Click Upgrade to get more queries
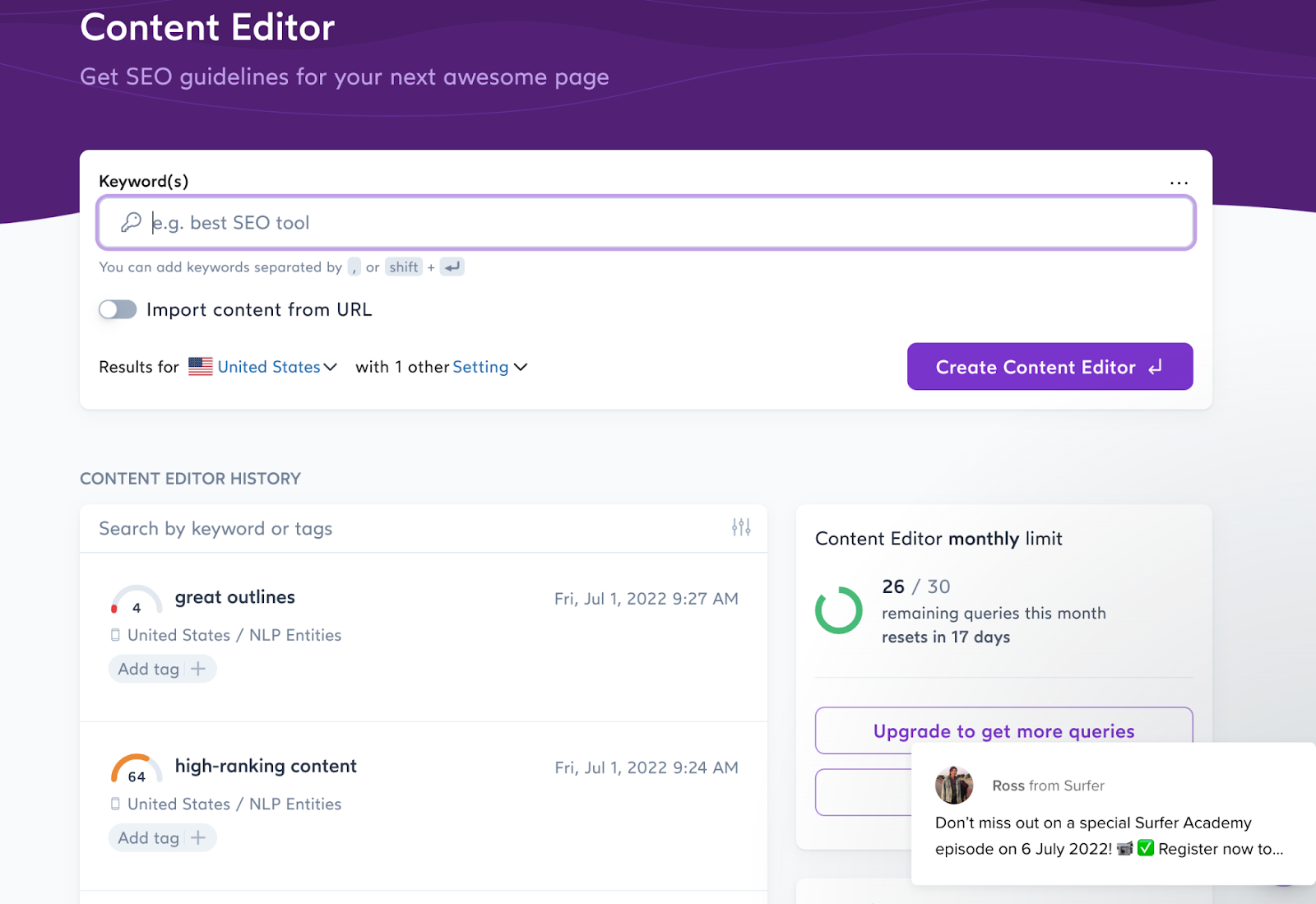The width and height of the screenshot is (1316, 904). click(x=1003, y=730)
